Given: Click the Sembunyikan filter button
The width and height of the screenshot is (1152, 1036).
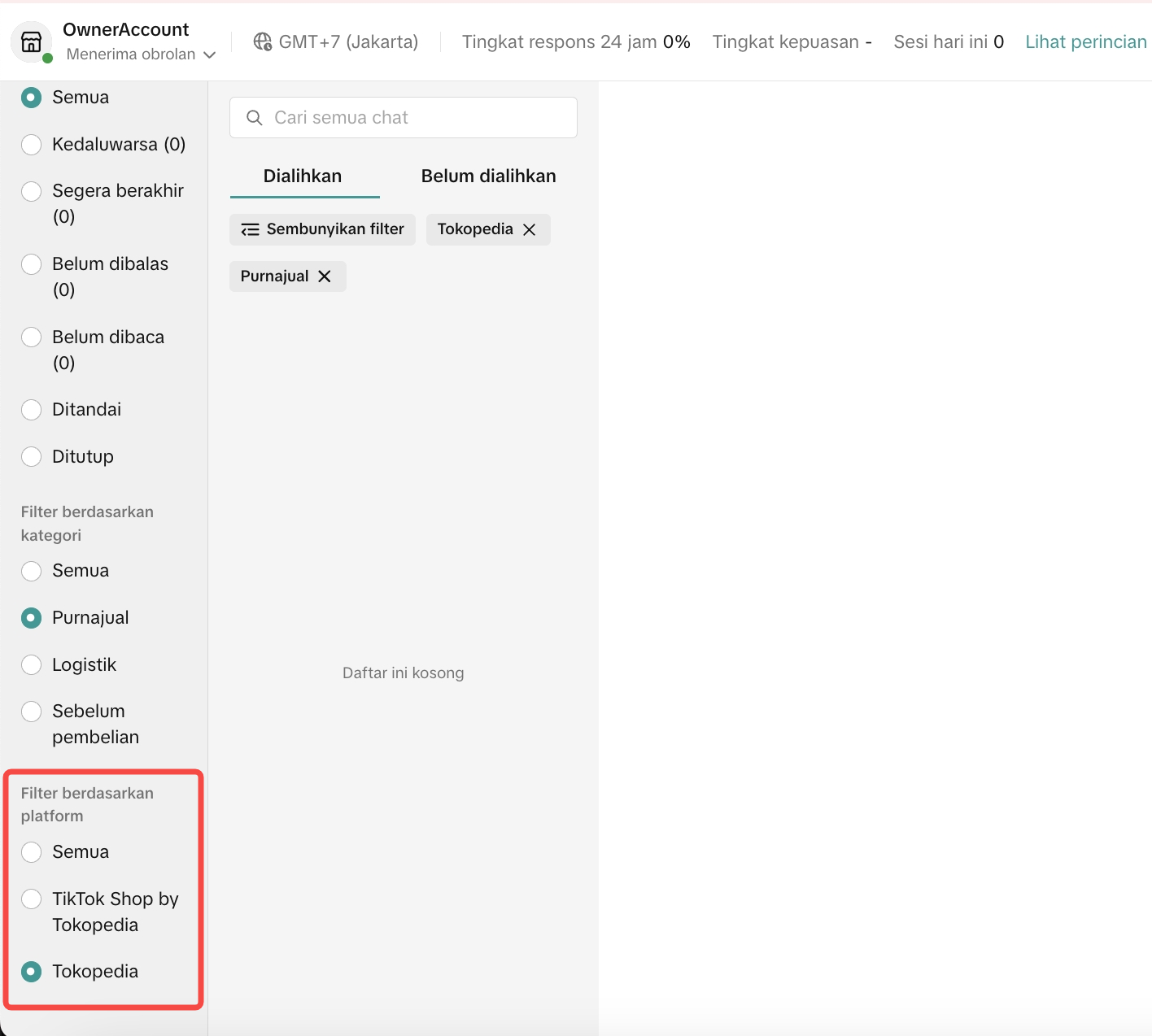Looking at the screenshot, I should coord(323,229).
